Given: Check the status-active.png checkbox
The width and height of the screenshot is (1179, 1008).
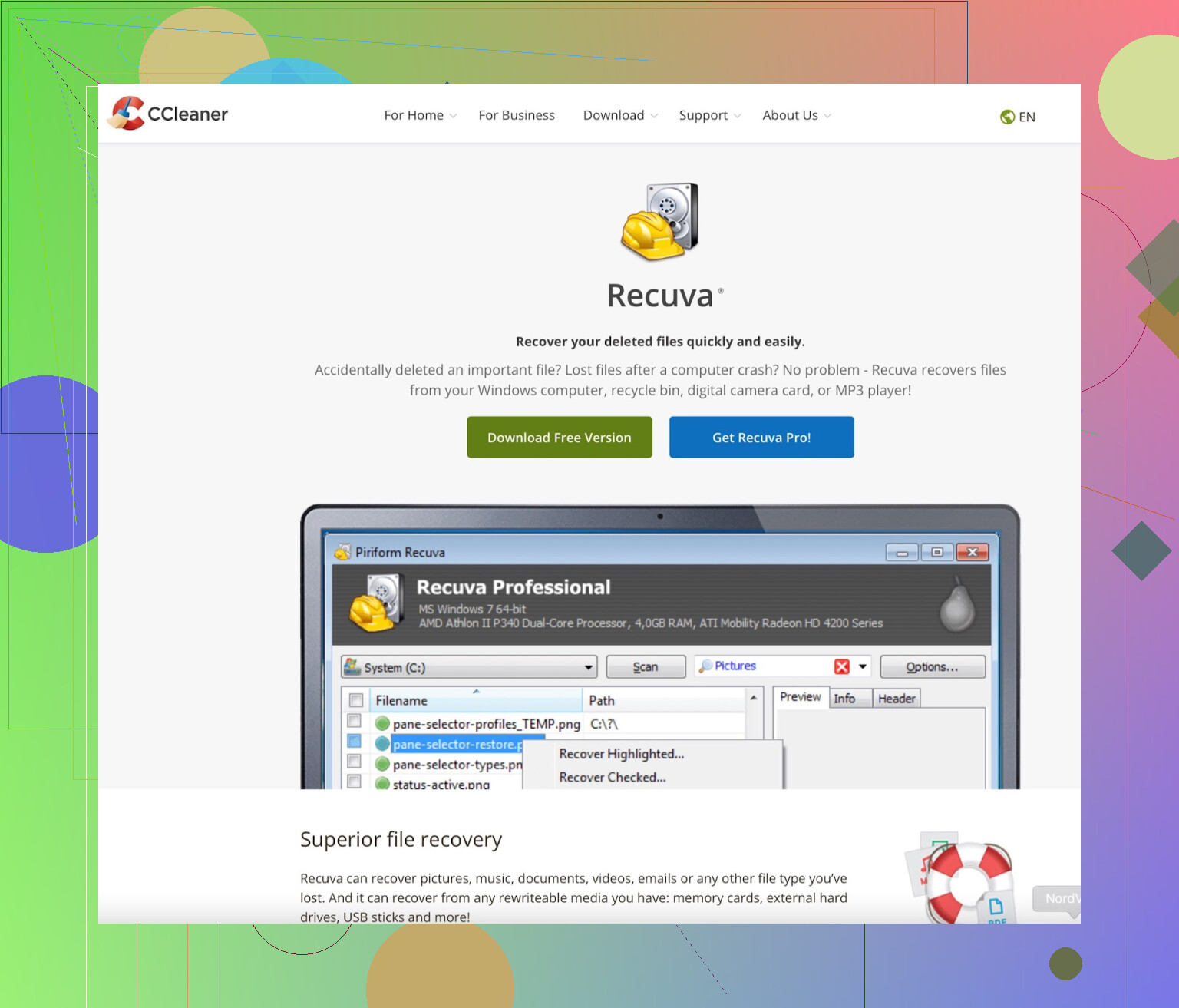Looking at the screenshot, I should click(x=354, y=781).
